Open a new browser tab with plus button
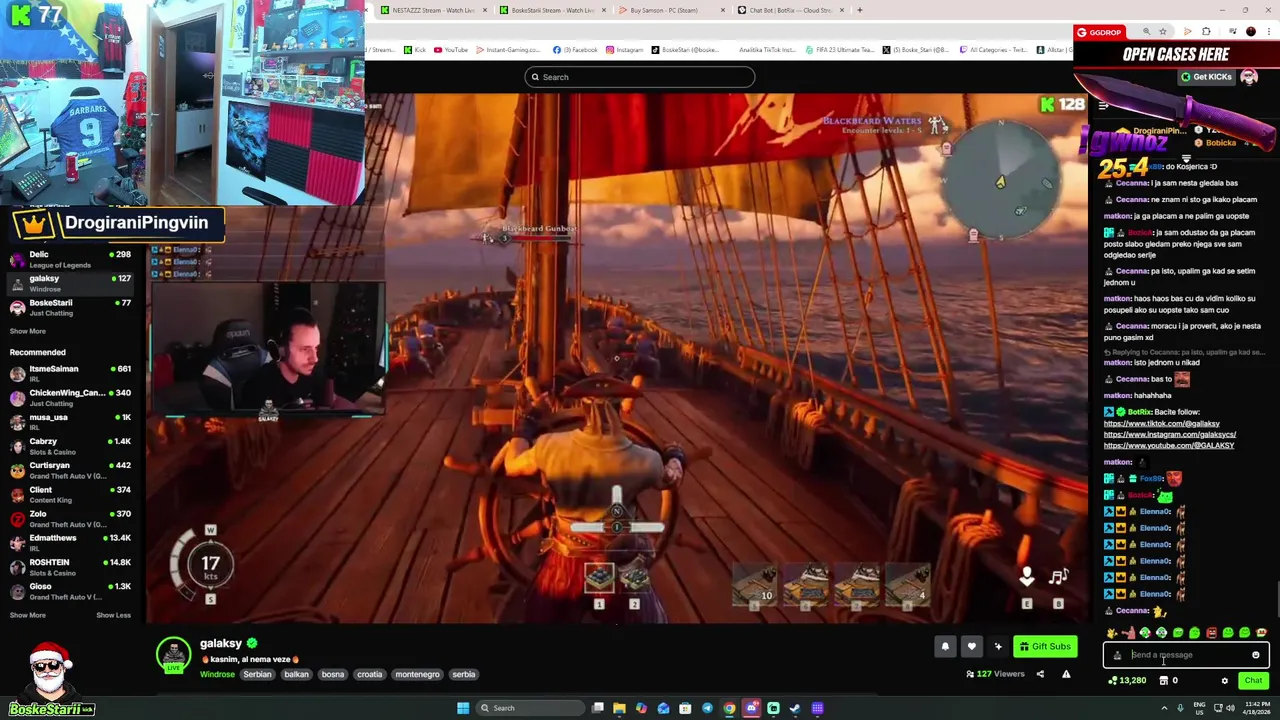Screen dimensions: 1280x720 tap(860, 10)
